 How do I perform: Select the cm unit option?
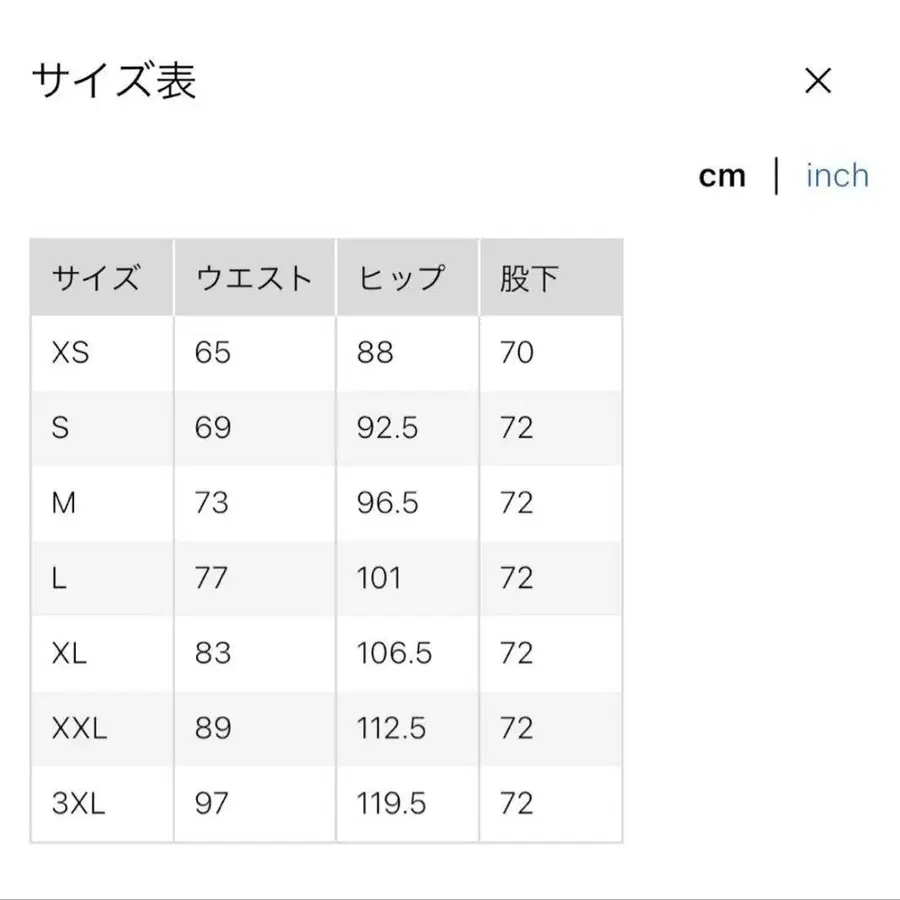pos(722,175)
